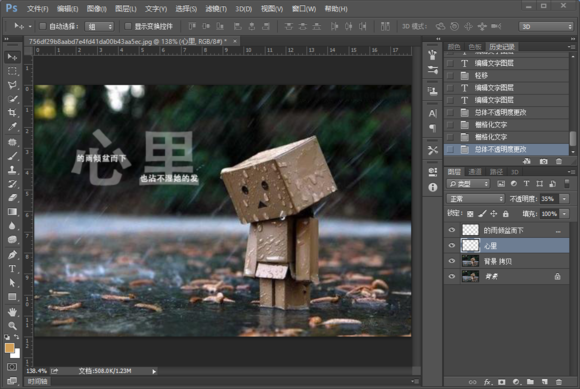Select the Eraser tool
Viewport: 580px width, 389px height.
click(x=12, y=198)
